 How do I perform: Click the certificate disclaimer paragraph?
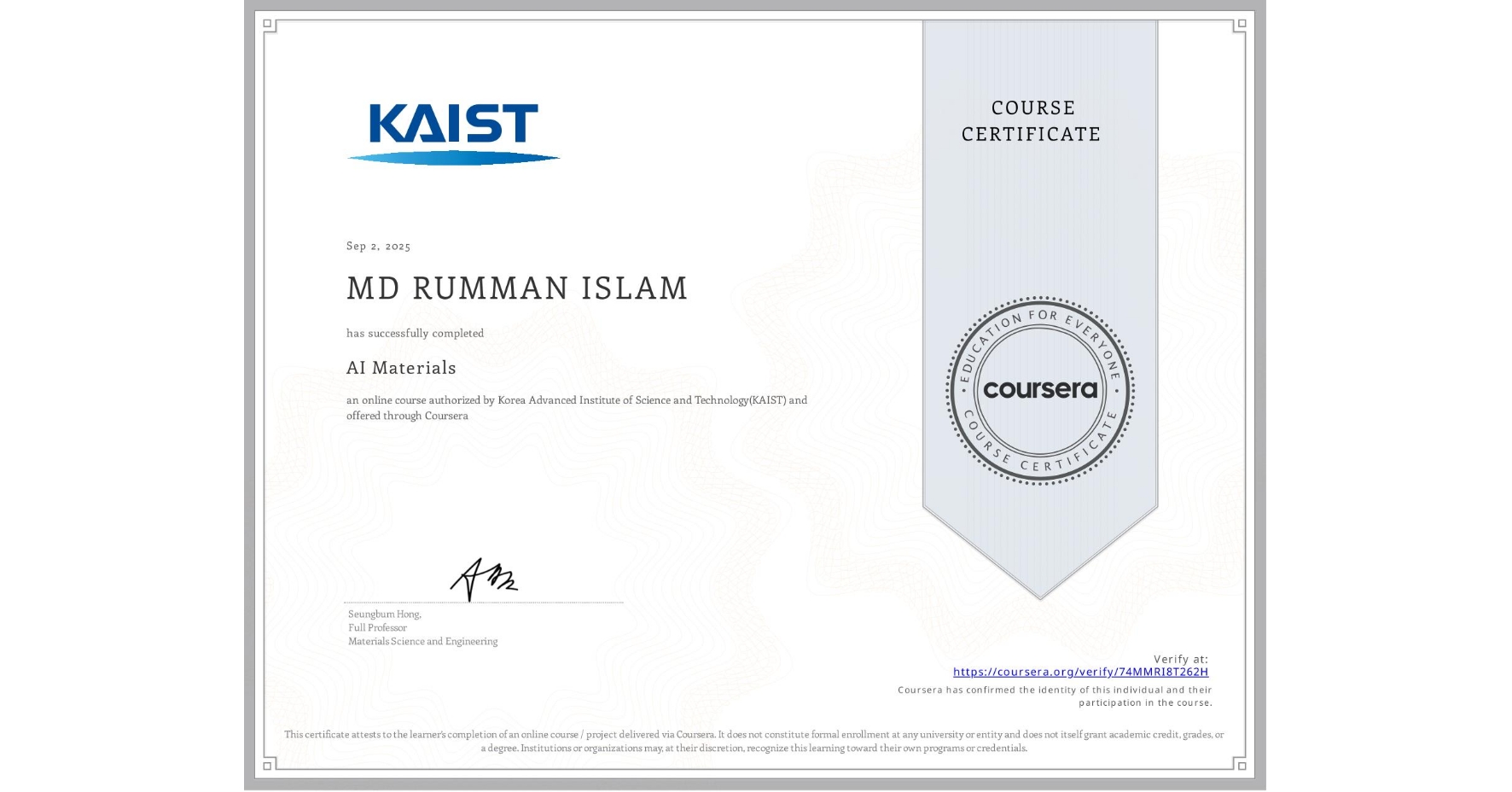click(x=754, y=741)
